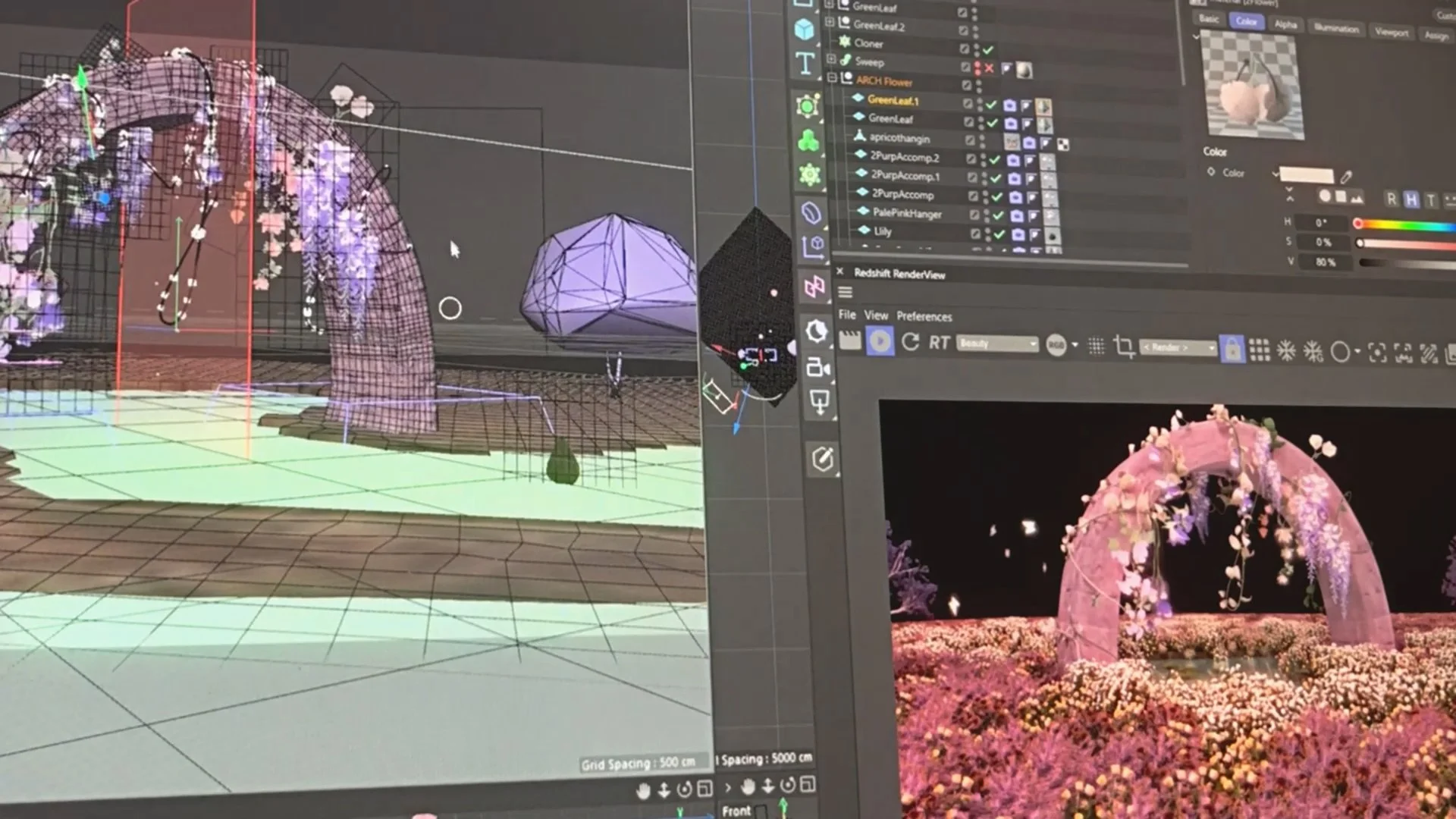The image size is (1456, 819).
Task: Click the camera object icon
Action: pos(817,368)
